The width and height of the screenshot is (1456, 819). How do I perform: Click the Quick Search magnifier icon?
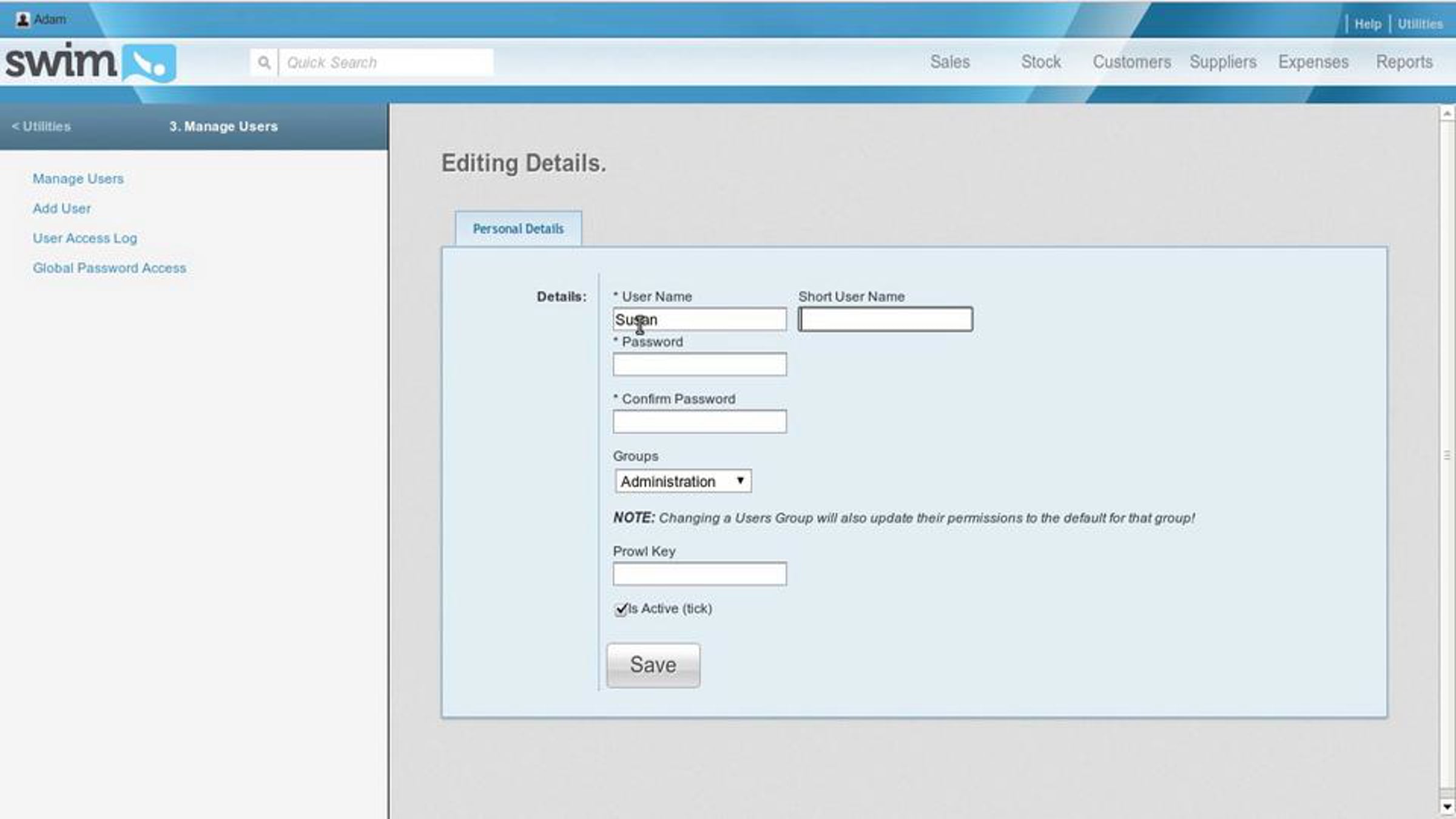tap(264, 62)
